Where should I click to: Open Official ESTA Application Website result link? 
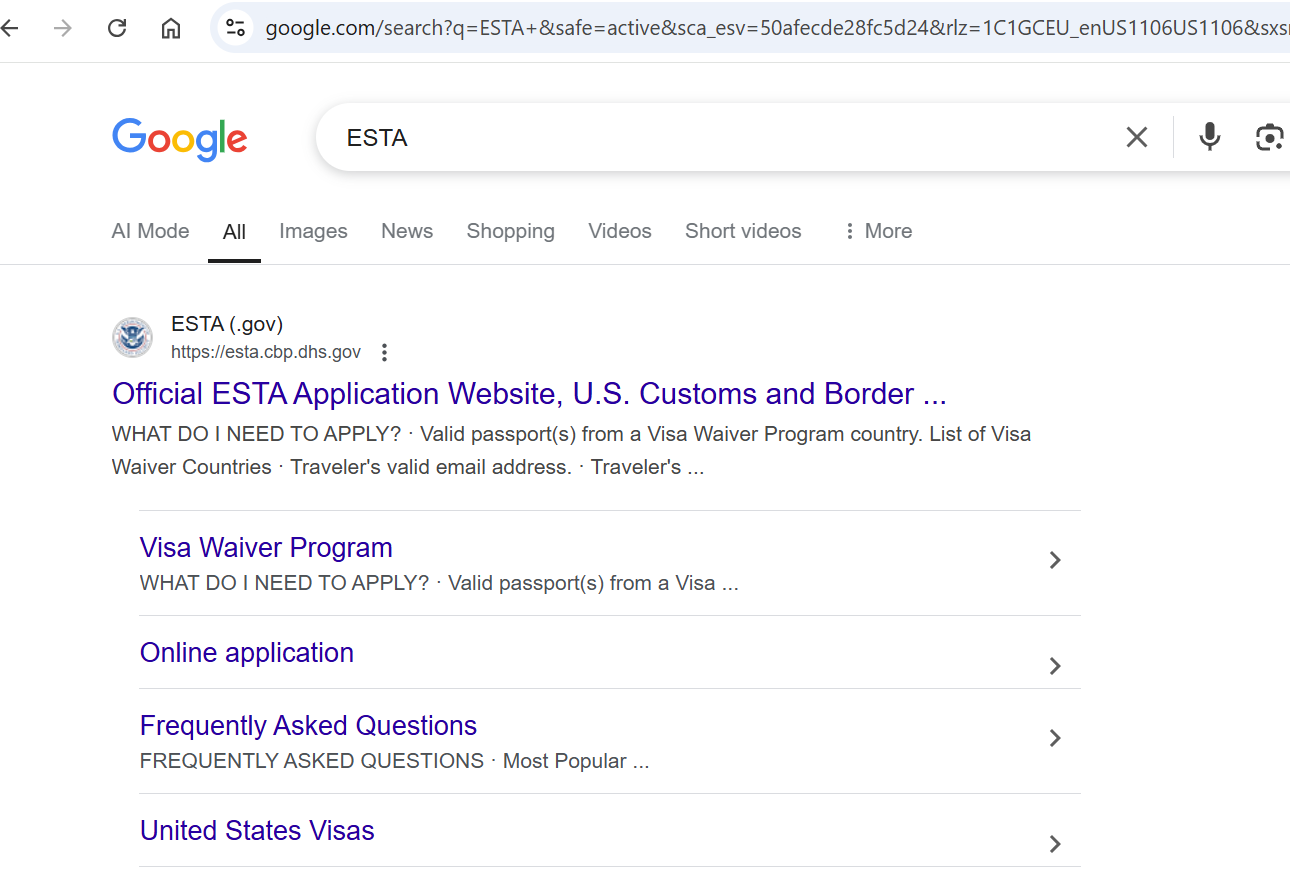[x=529, y=394]
